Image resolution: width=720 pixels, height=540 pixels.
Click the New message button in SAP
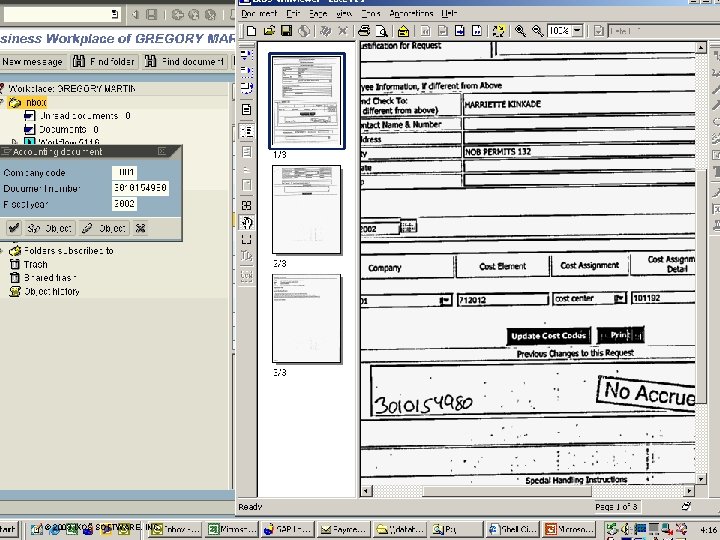coord(32,62)
